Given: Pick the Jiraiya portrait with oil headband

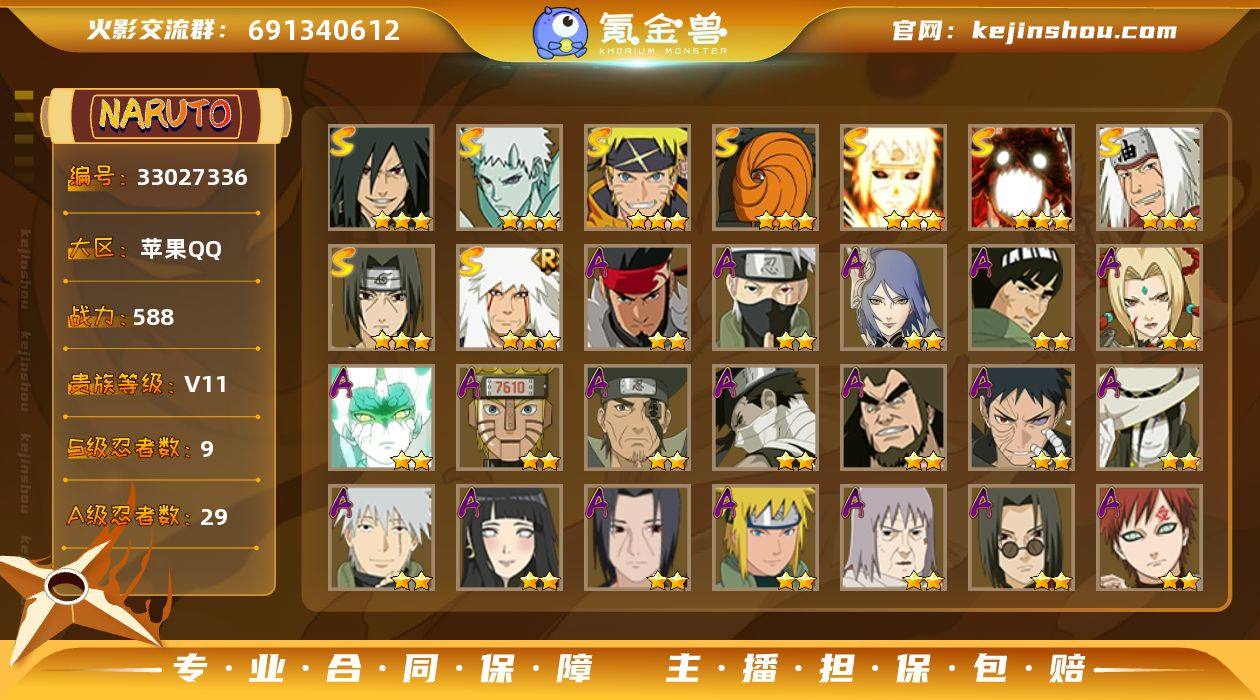Looking at the screenshot, I should [1149, 177].
